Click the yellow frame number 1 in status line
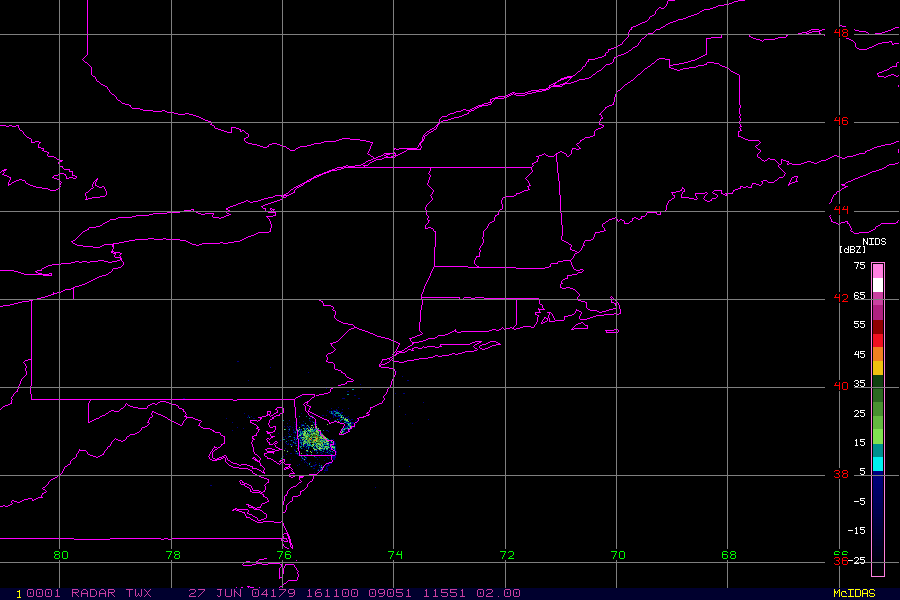This screenshot has height=600, width=900. pos(19,594)
